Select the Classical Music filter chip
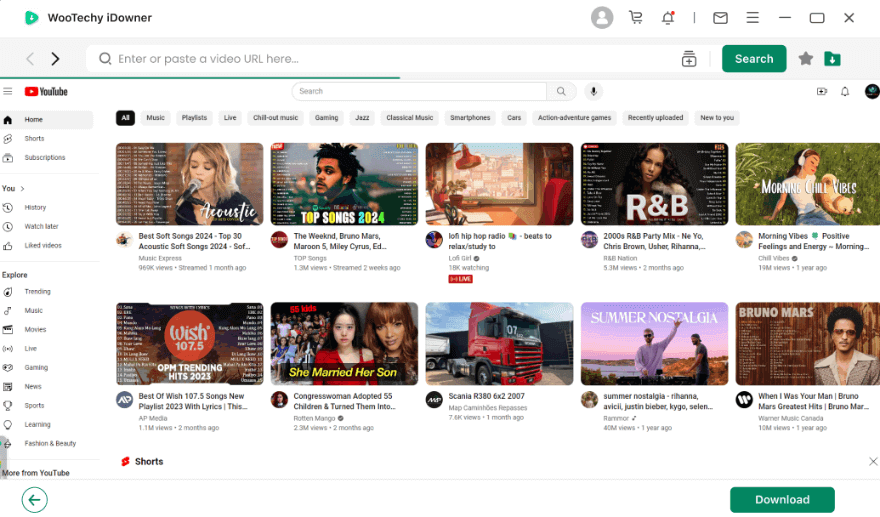 click(x=409, y=118)
